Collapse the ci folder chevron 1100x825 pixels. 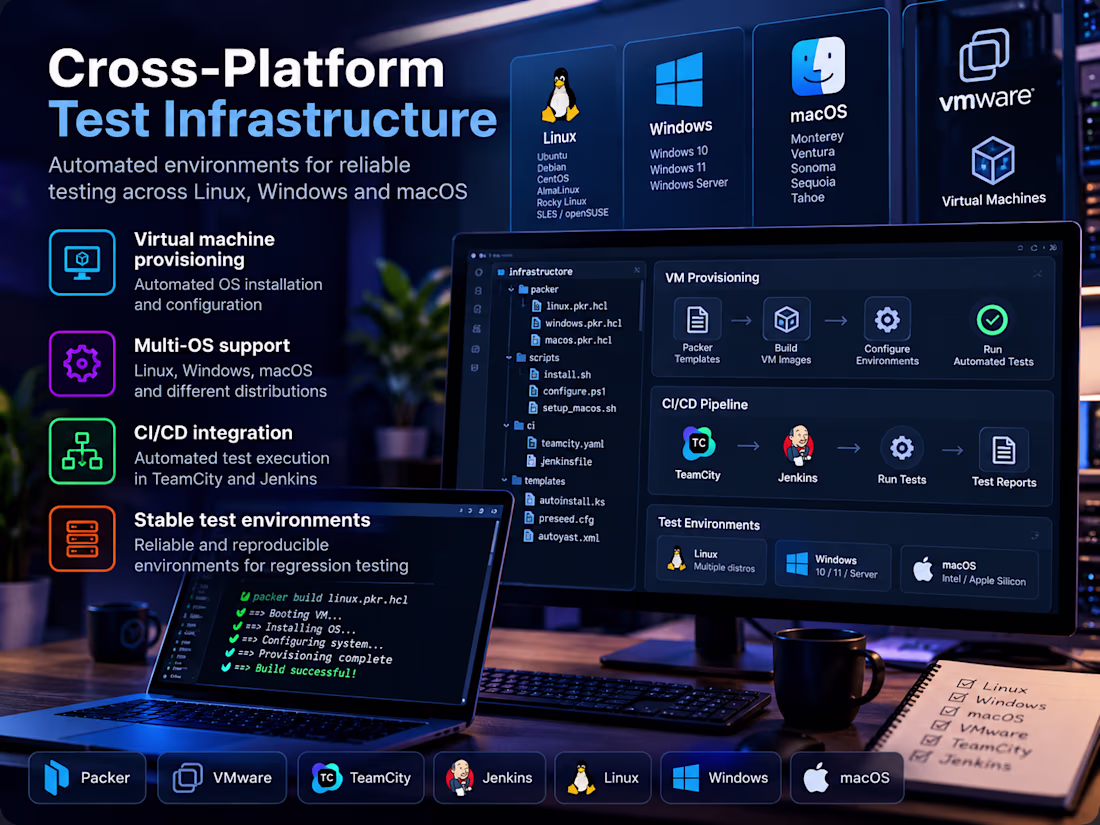pyautogui.click(x=507, y=426)
